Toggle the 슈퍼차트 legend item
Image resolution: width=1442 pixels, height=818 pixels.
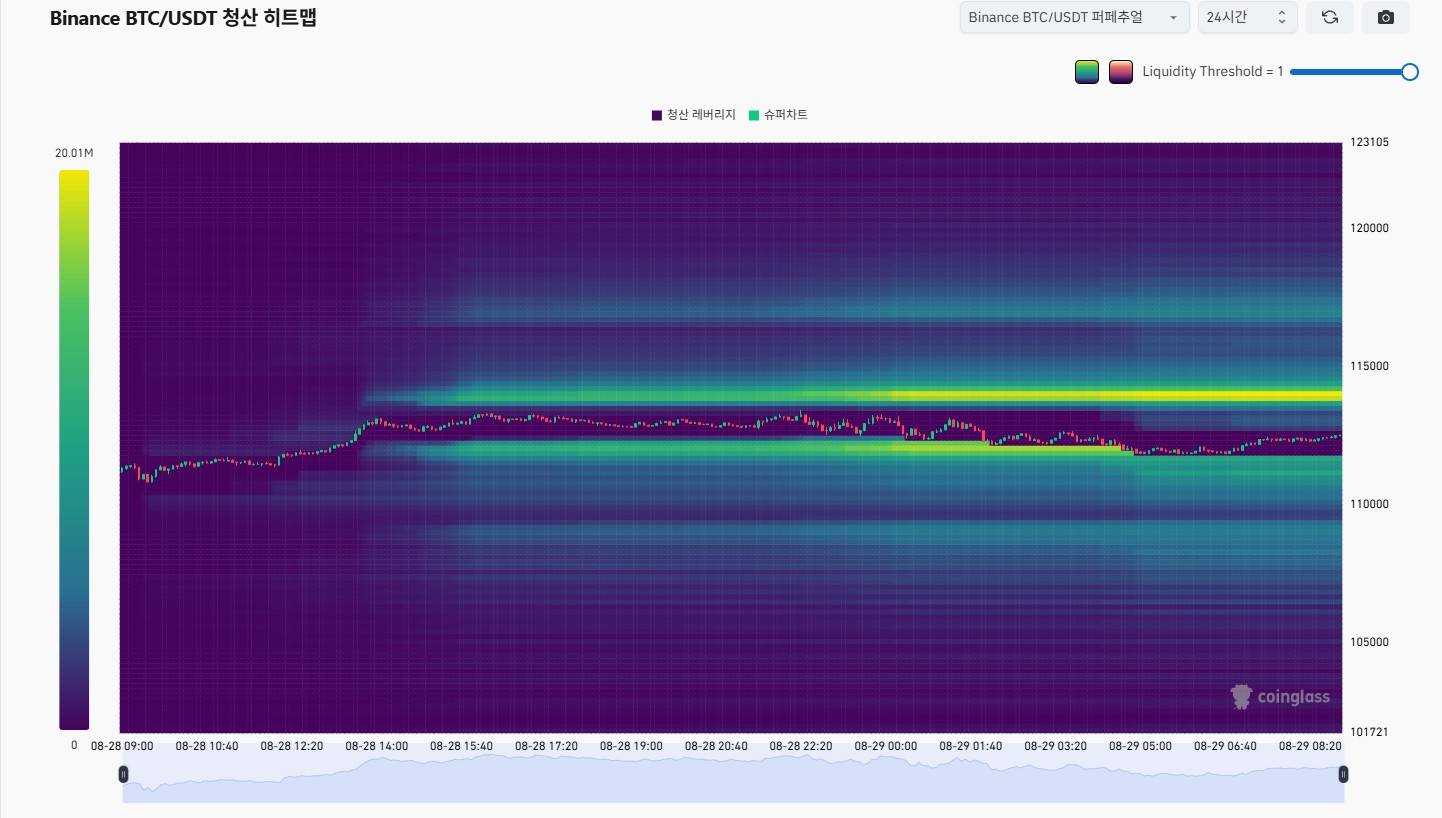(x=777, y=115)
